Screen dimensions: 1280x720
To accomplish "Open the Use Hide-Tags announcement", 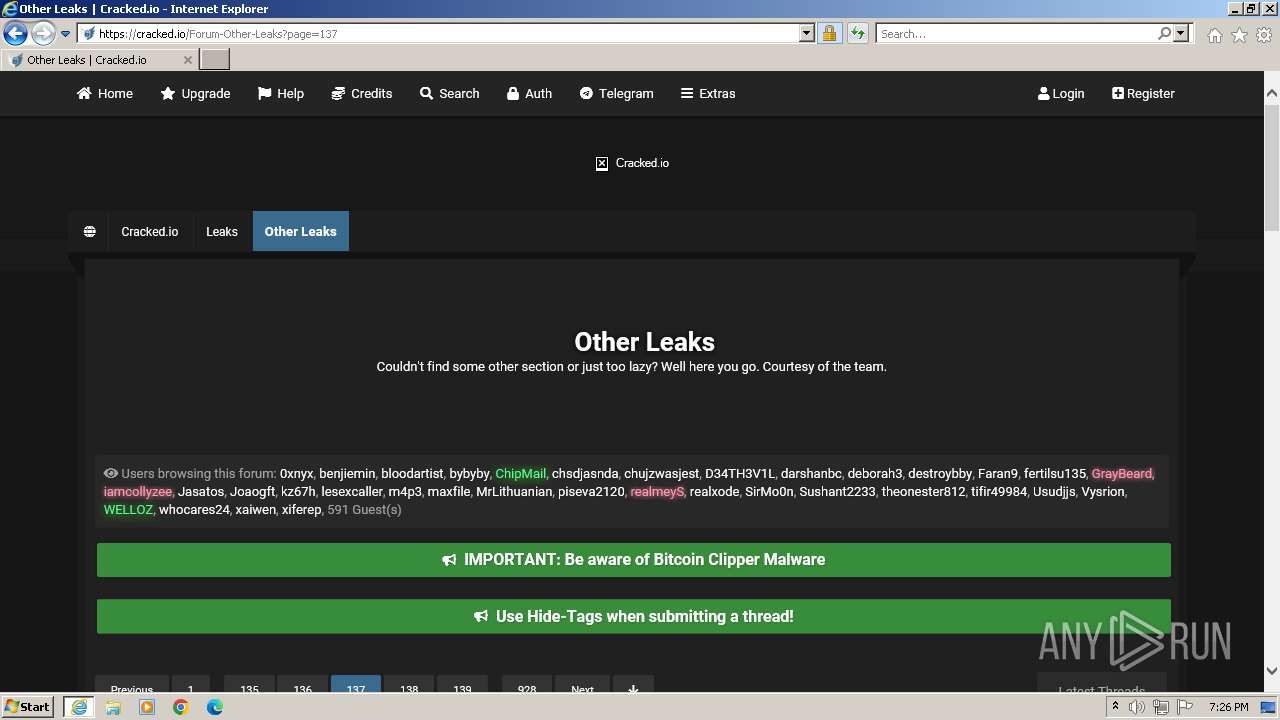I will click(634, 616).
